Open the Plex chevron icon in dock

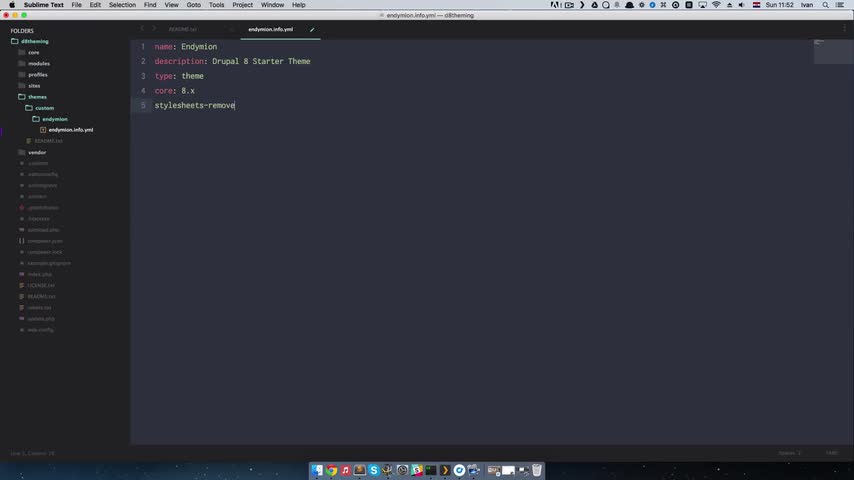tap(445, 470)
